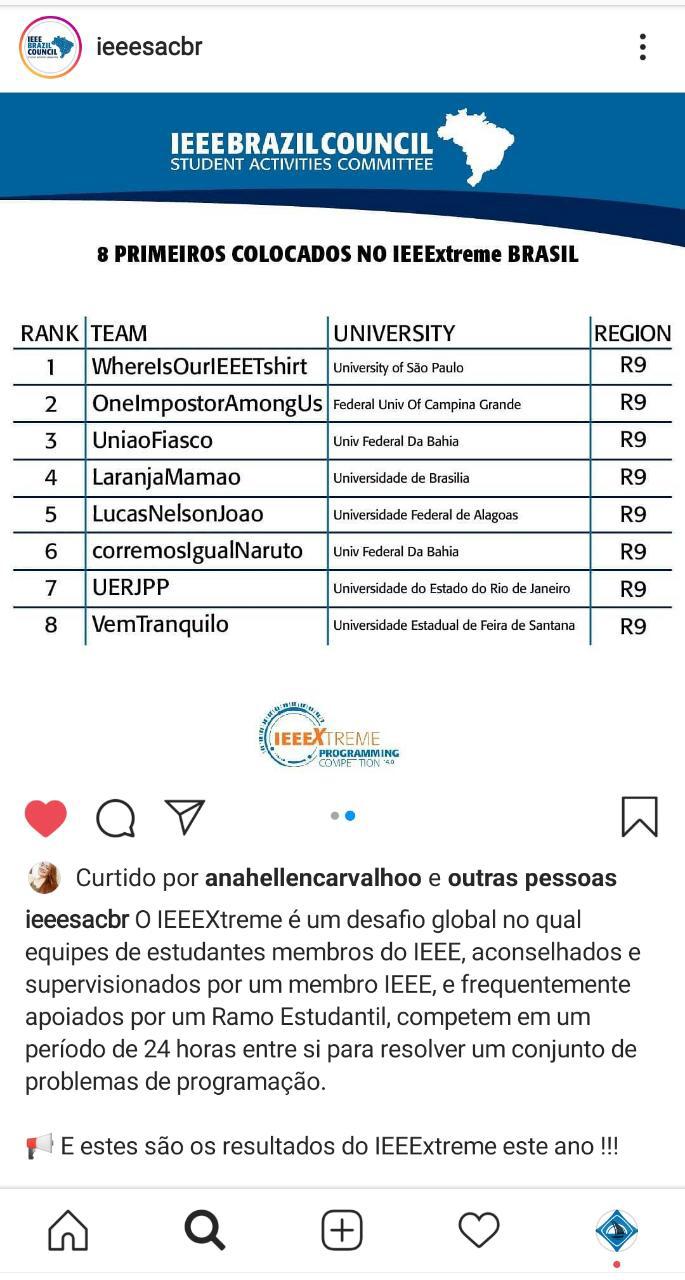The image size is (685, 1280).
Task: Tap the red heart like icon
Action: pyautogui.click(x=45, y=818)
